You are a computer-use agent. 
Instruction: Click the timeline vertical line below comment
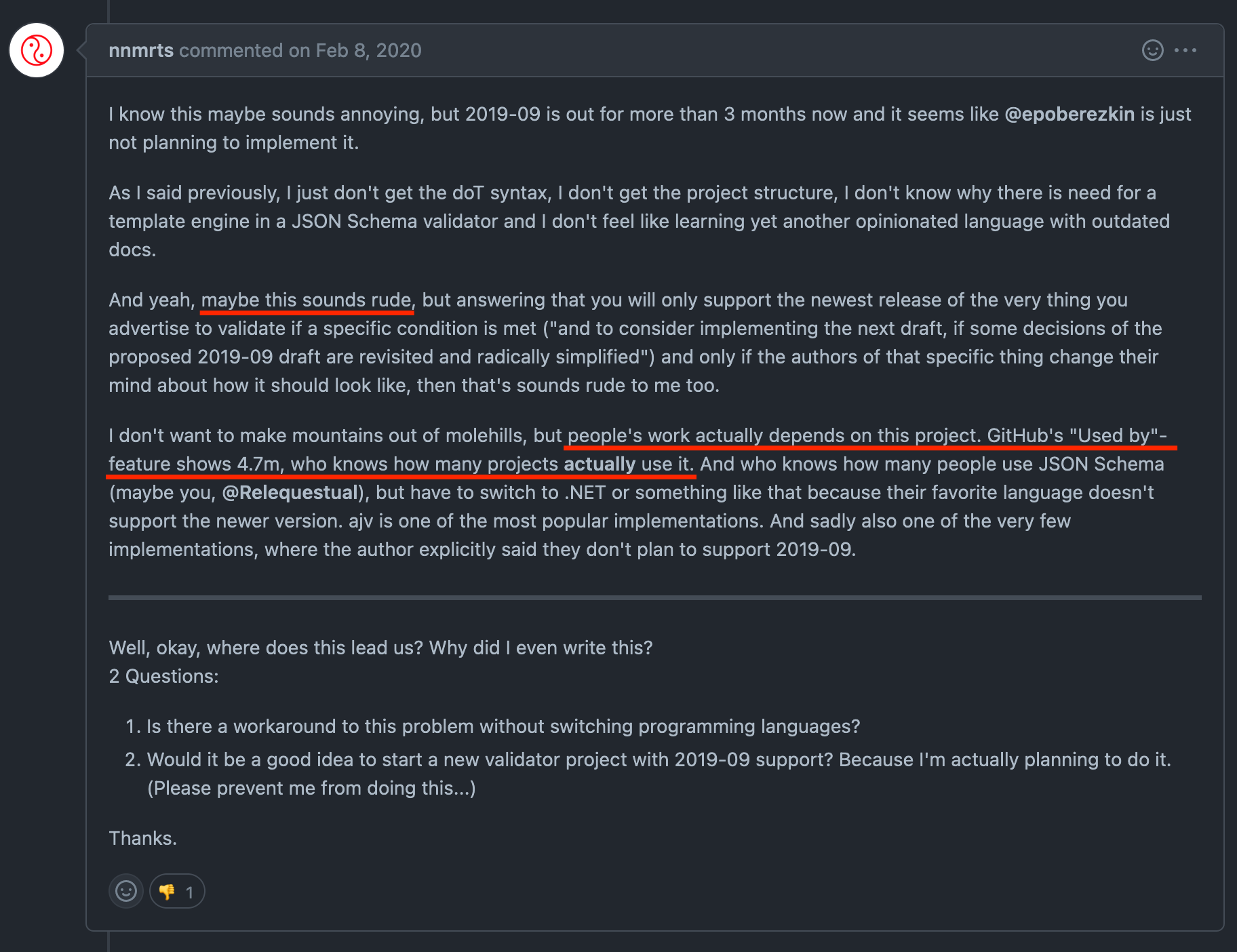click(x=109, y=942)
